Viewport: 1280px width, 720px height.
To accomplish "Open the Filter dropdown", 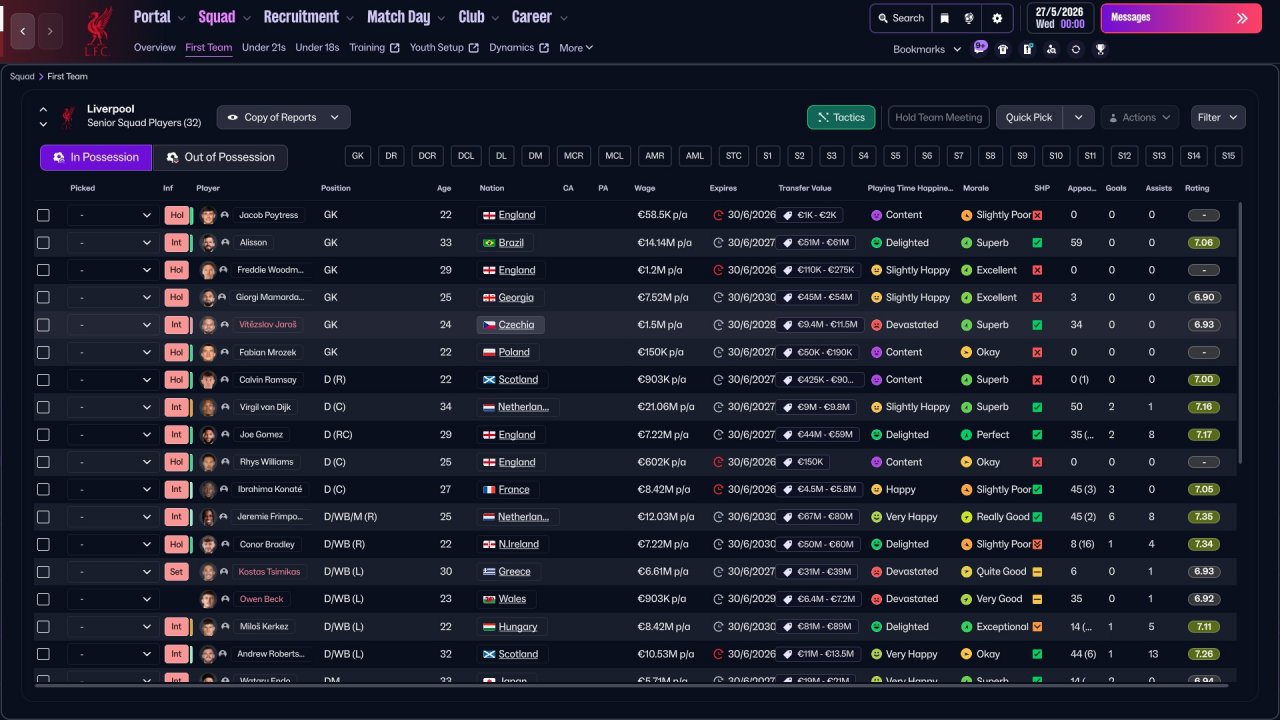I will coord(1217,117).
